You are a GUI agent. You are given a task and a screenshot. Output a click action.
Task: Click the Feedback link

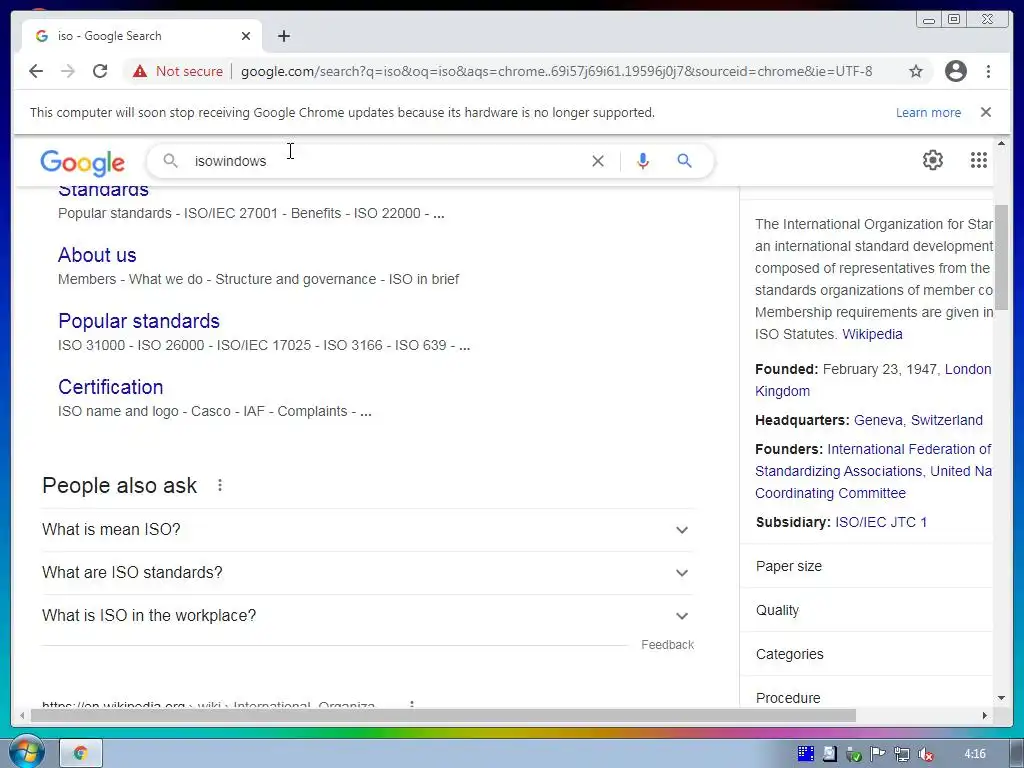[x=667, y=645]
